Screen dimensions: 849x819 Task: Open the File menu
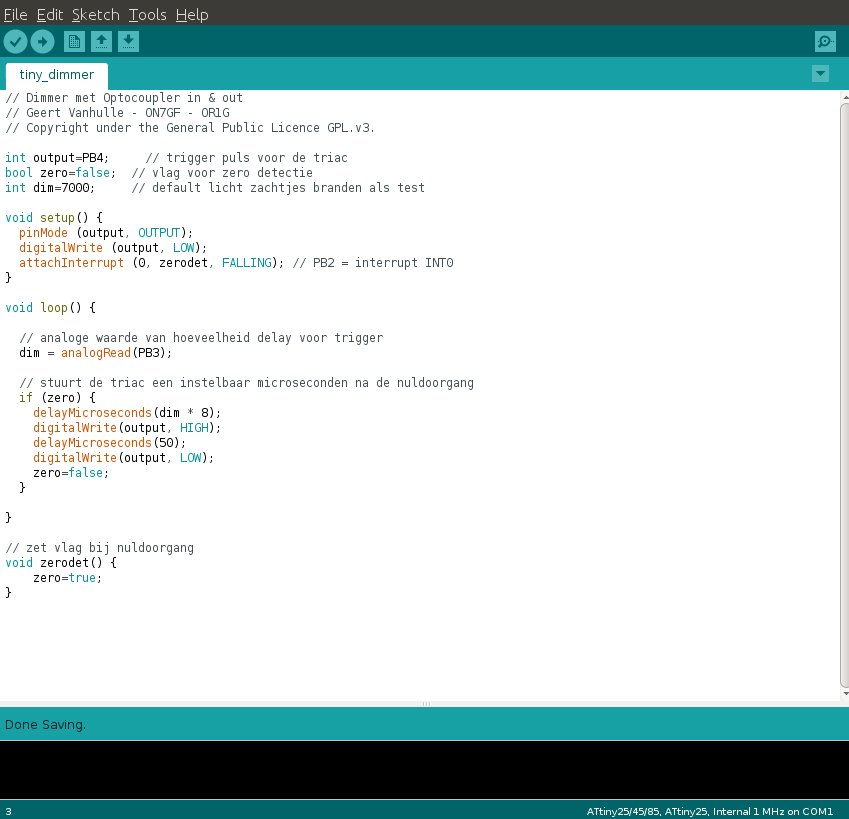15,15
